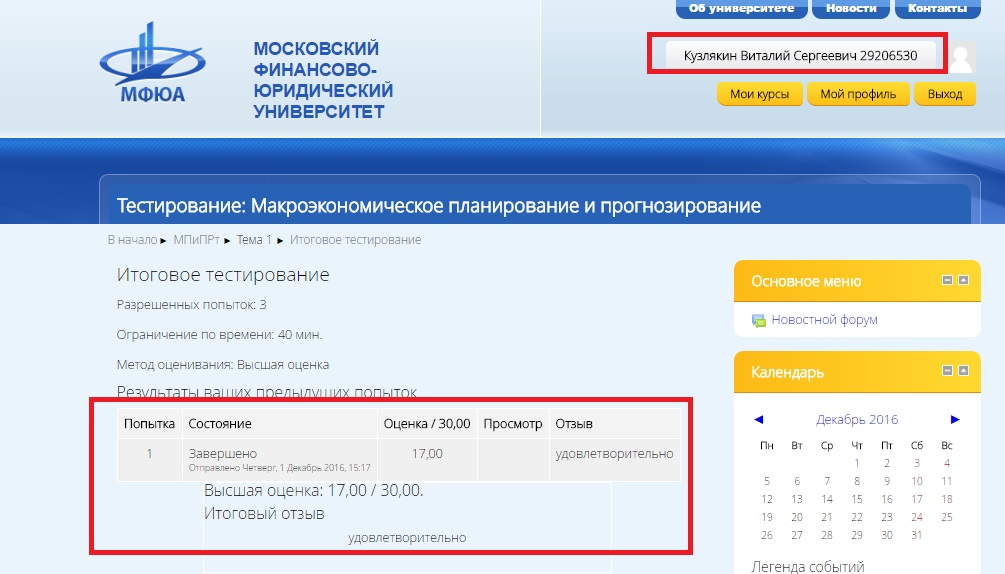Open the user profile avatar picture
Image resolution: width=1005 pixels, height=574 pixels.
[960, 57]
